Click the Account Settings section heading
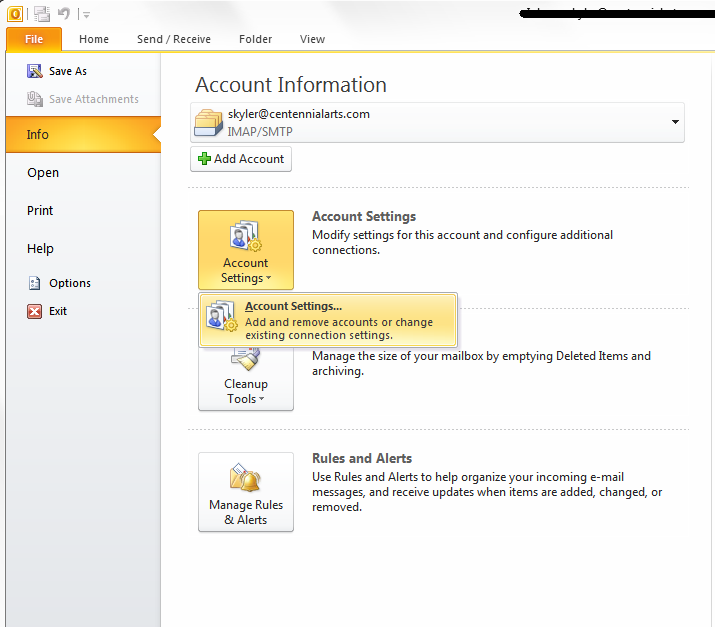 (364, 217)
